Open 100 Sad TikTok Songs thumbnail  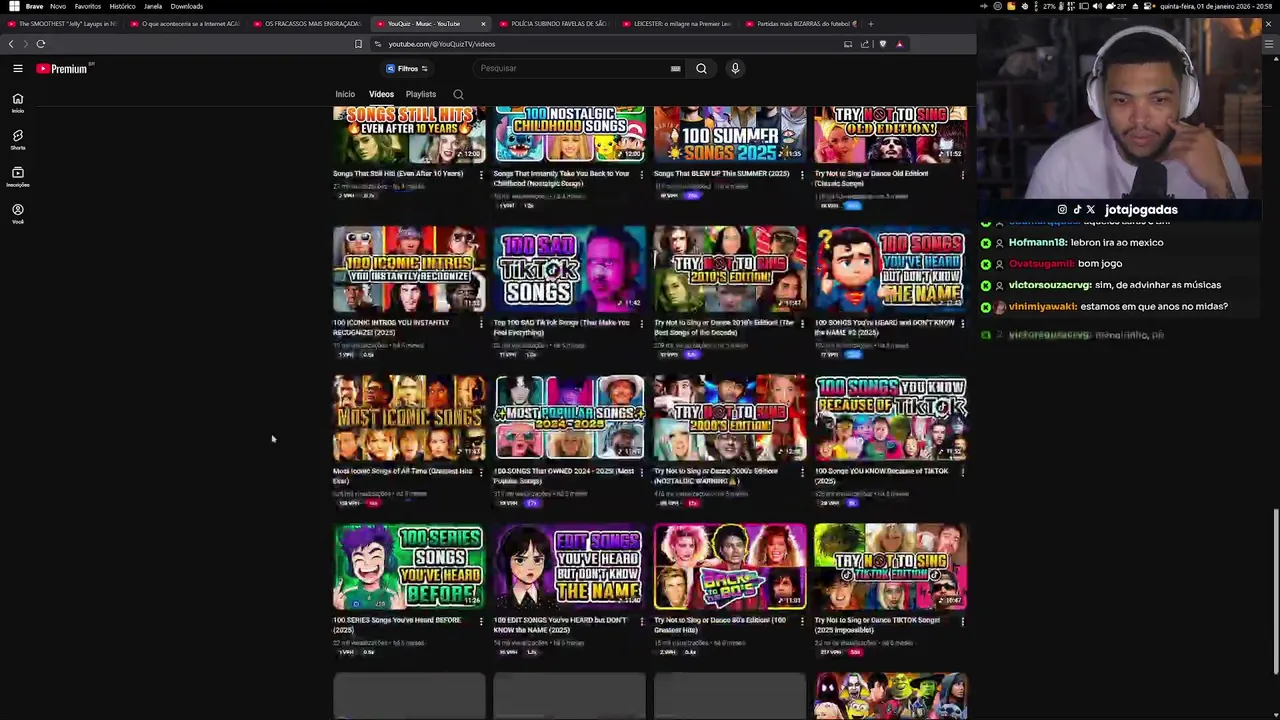(x=569, y=269)
